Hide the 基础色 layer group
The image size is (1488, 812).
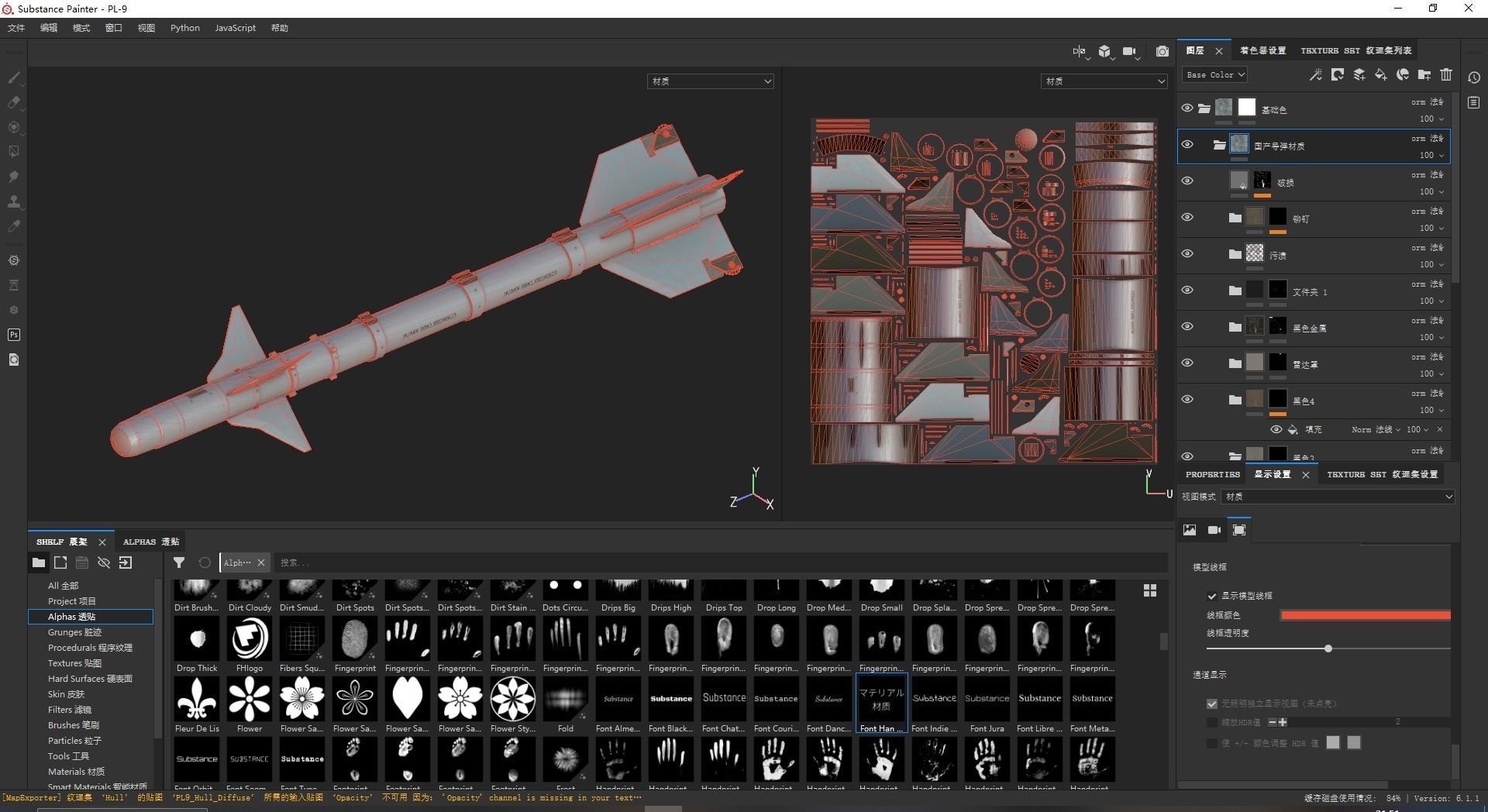click(1187, 108)
